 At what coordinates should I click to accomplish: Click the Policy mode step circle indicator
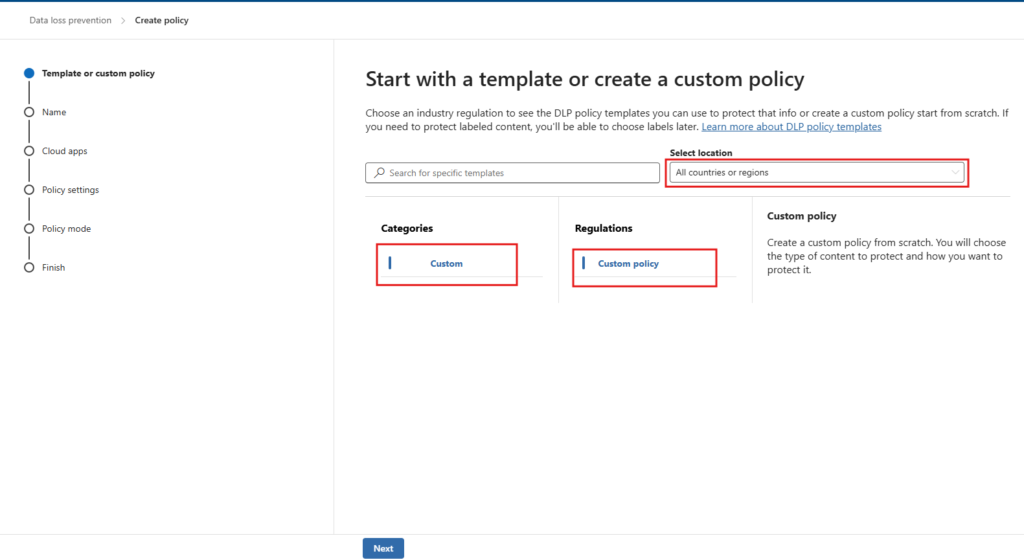click(29, 229)
